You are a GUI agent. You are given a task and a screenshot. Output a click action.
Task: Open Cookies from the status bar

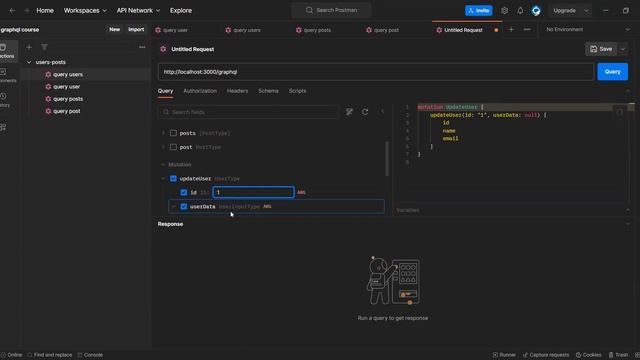click(589, 355)
